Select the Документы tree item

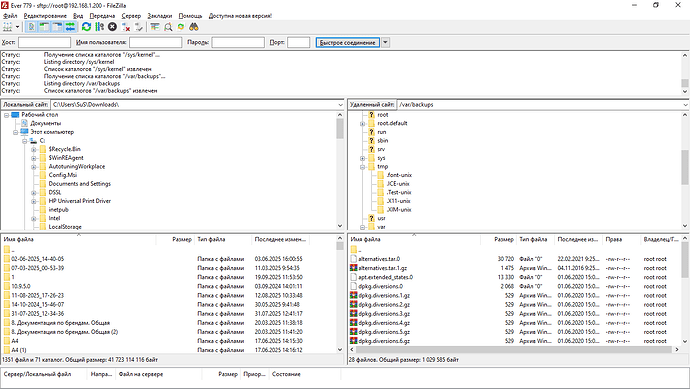[45, 123]
